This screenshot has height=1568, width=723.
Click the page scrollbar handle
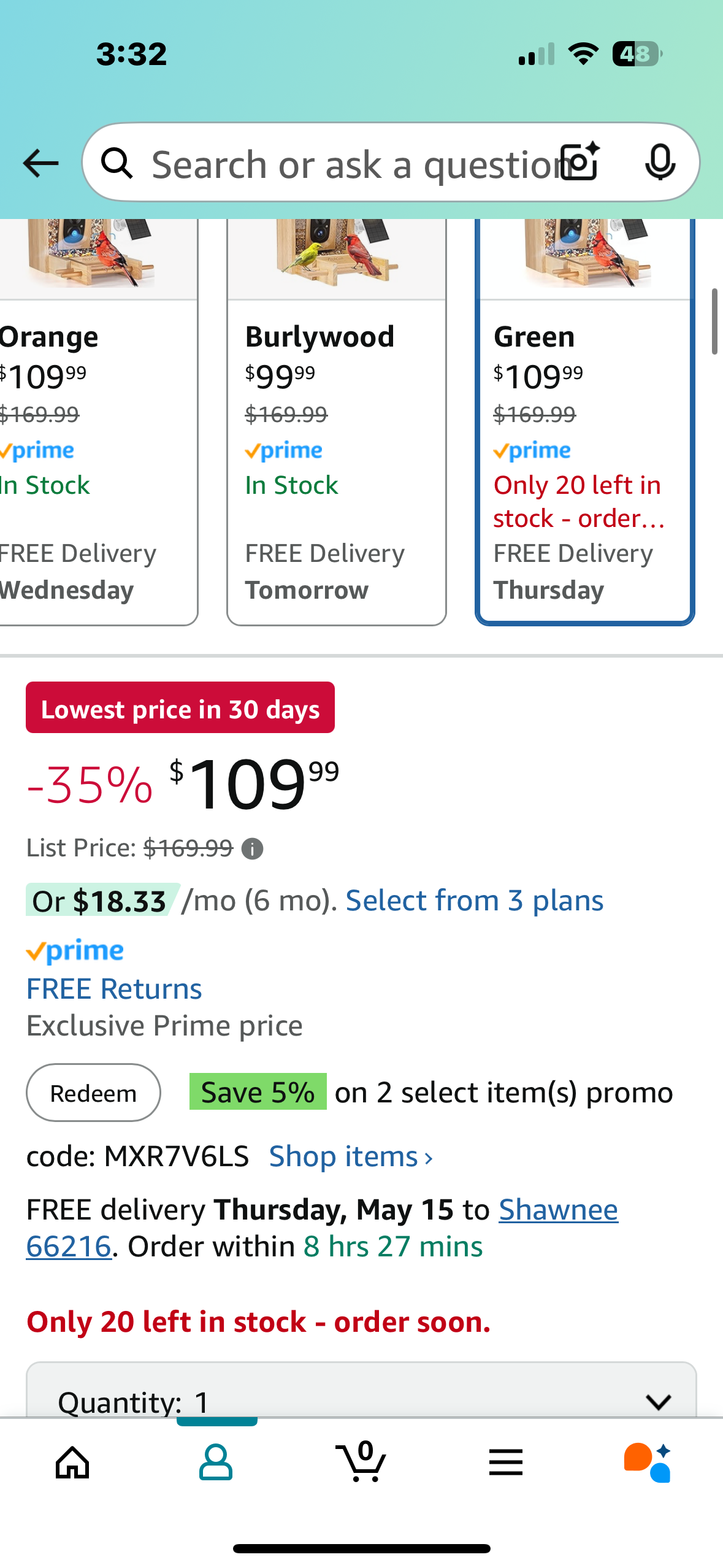[x=714, y=321]
